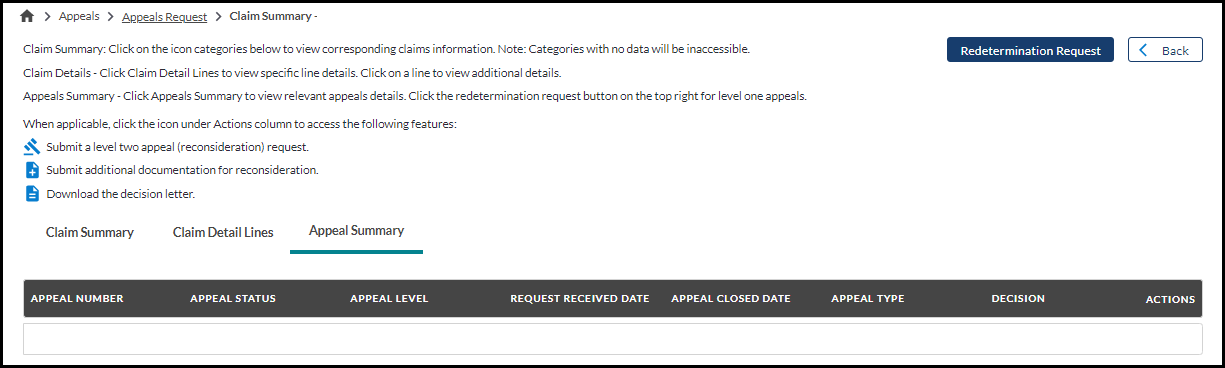Sort by Decision column header
Image resolution: width=1225 pixels, height=368 pixels.
coord(1018,299)
